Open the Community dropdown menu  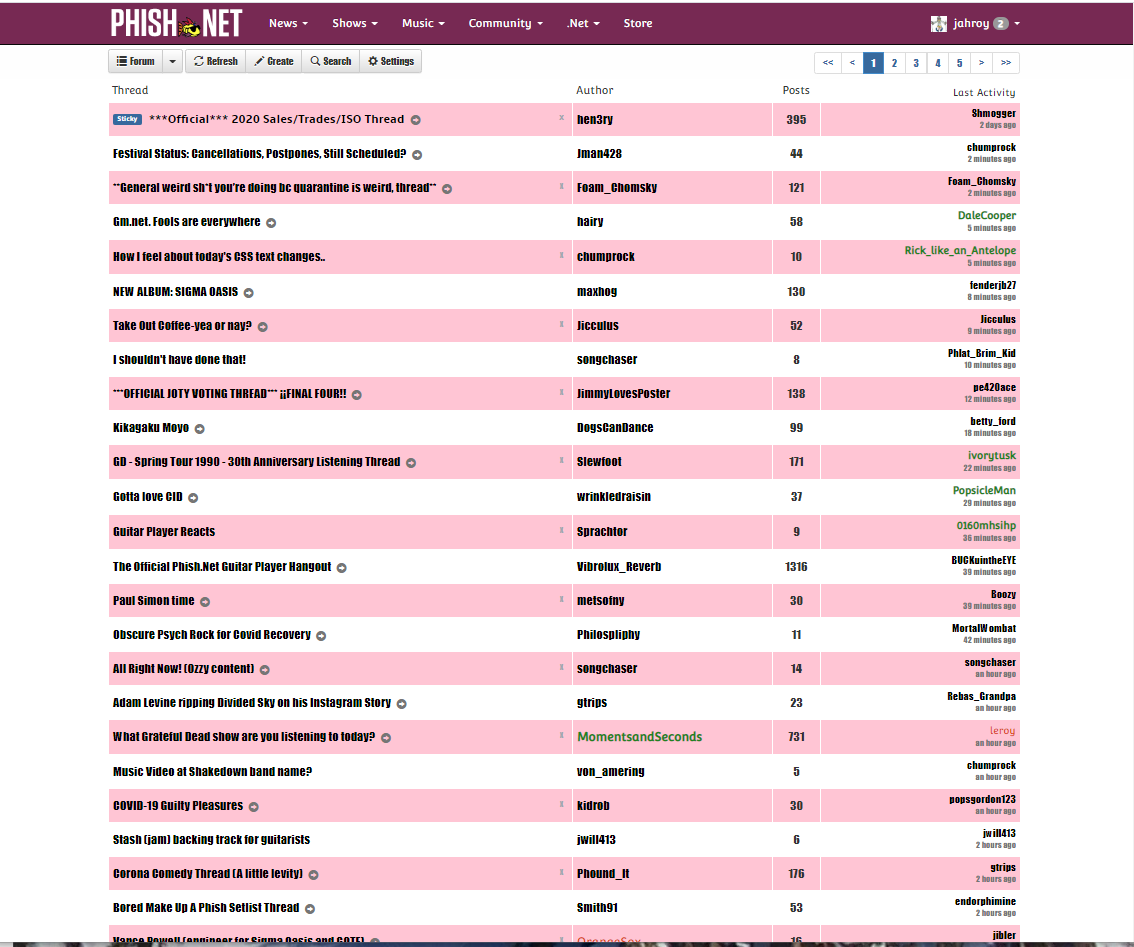(505, 23)
